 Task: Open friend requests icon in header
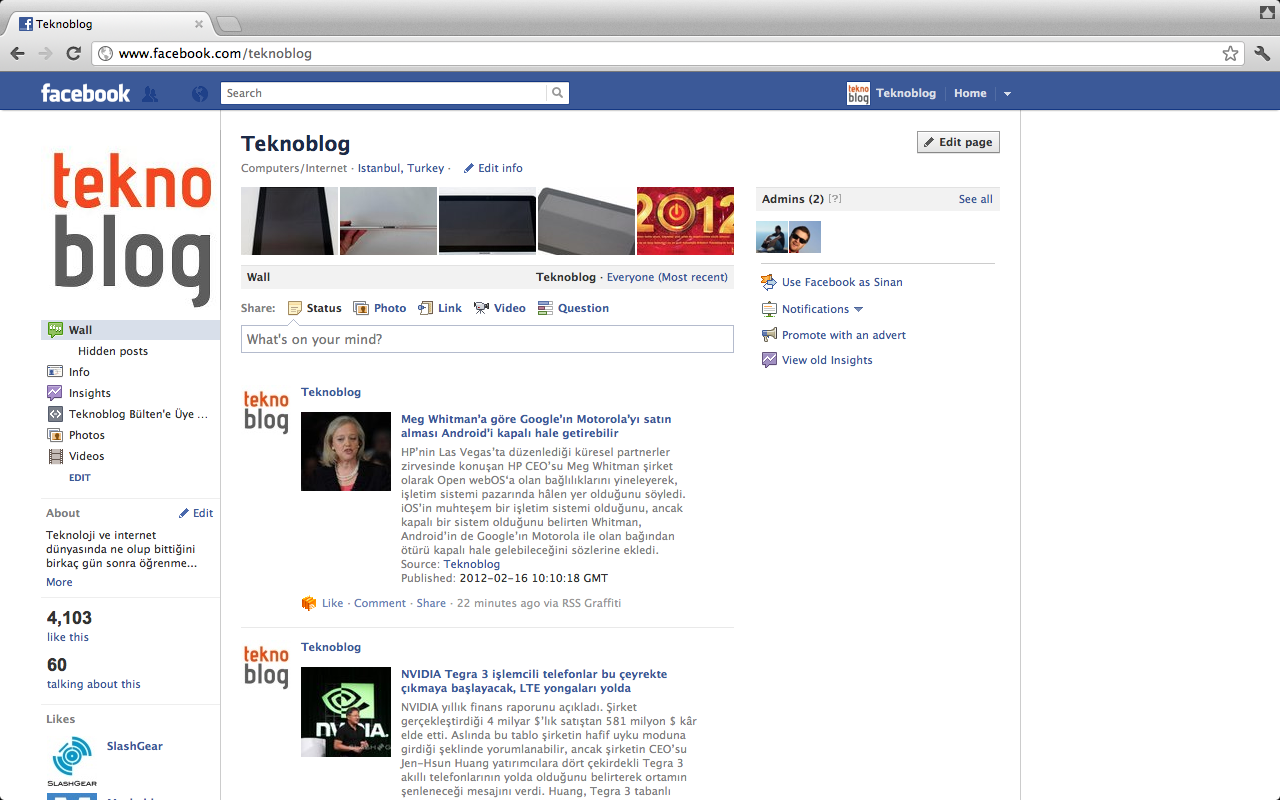click(x=150, y=93)
